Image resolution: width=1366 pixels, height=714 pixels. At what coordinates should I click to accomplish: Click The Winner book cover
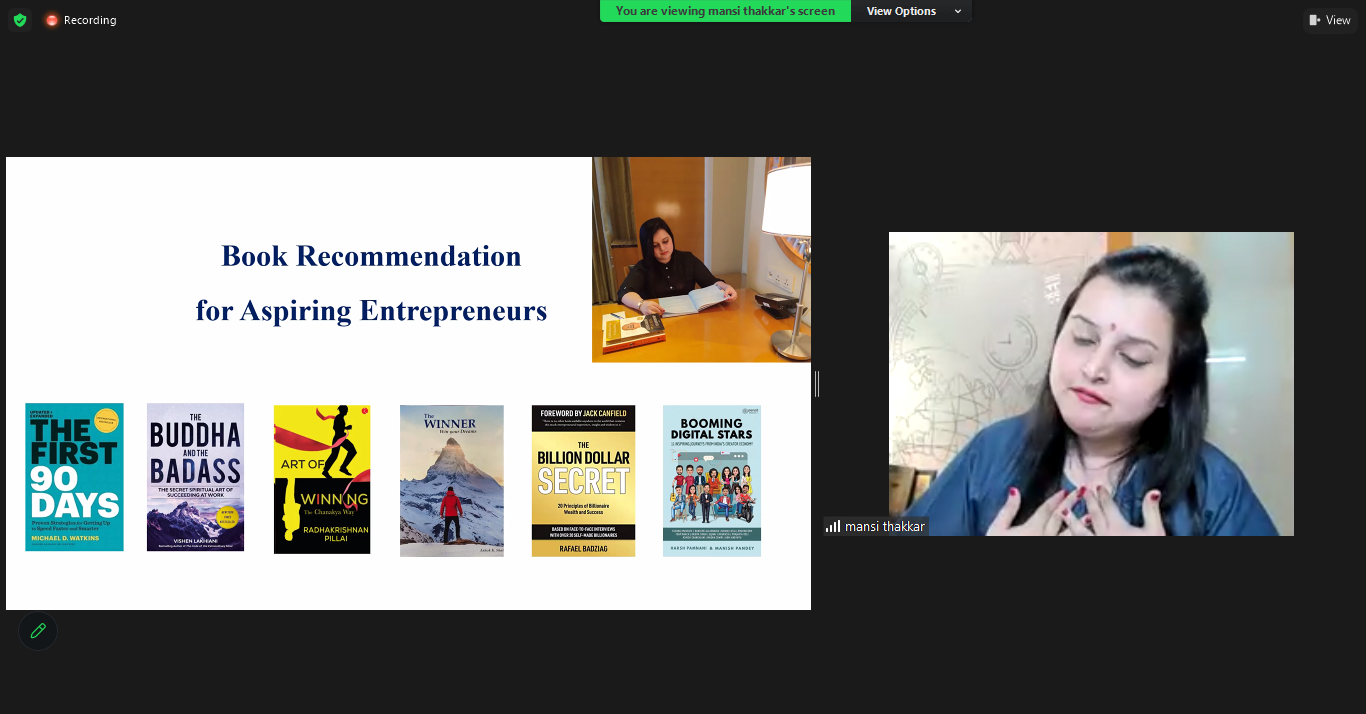click(452, 481)
